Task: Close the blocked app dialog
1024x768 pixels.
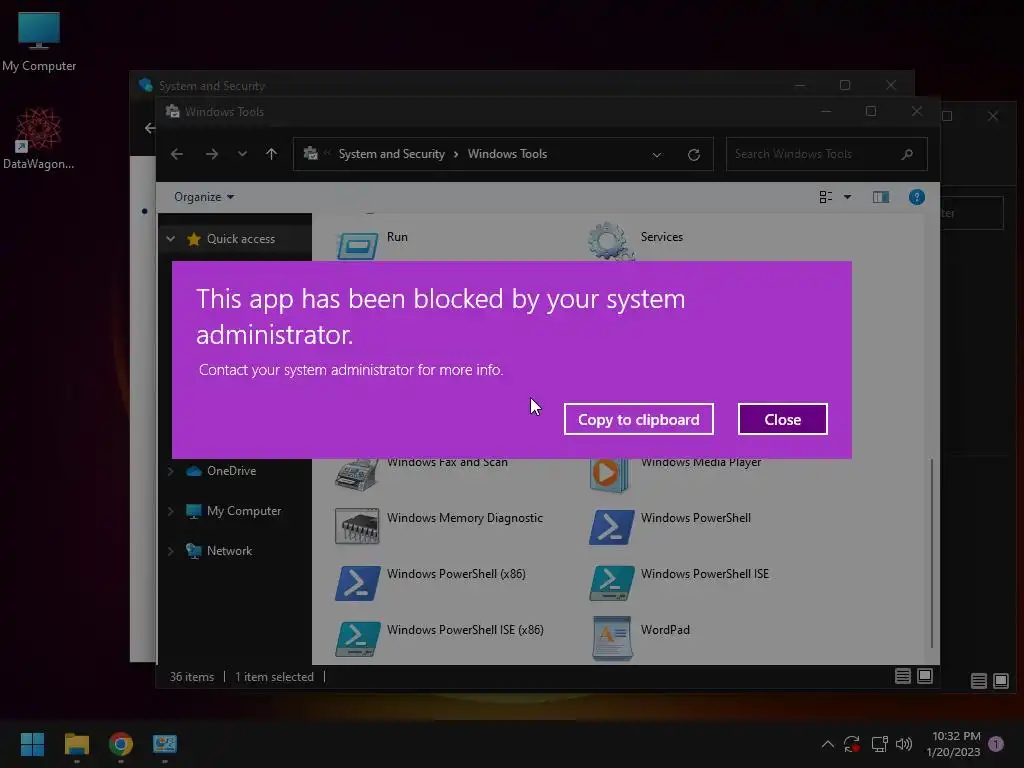Action: pos(782,419)
